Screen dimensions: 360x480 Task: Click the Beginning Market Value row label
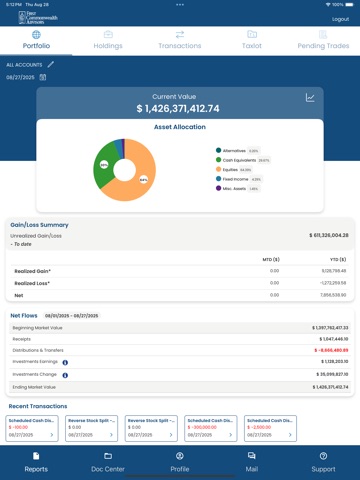[x=37, y=328]
